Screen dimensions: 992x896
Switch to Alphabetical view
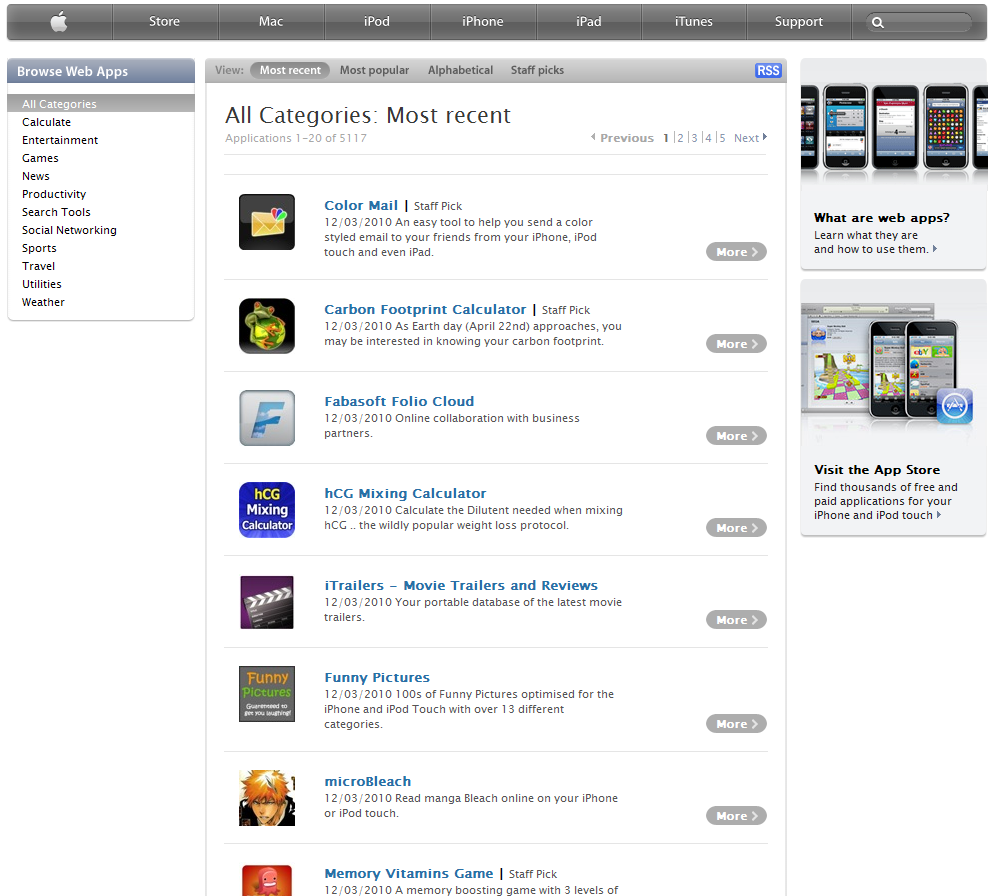tap(460, 70)
